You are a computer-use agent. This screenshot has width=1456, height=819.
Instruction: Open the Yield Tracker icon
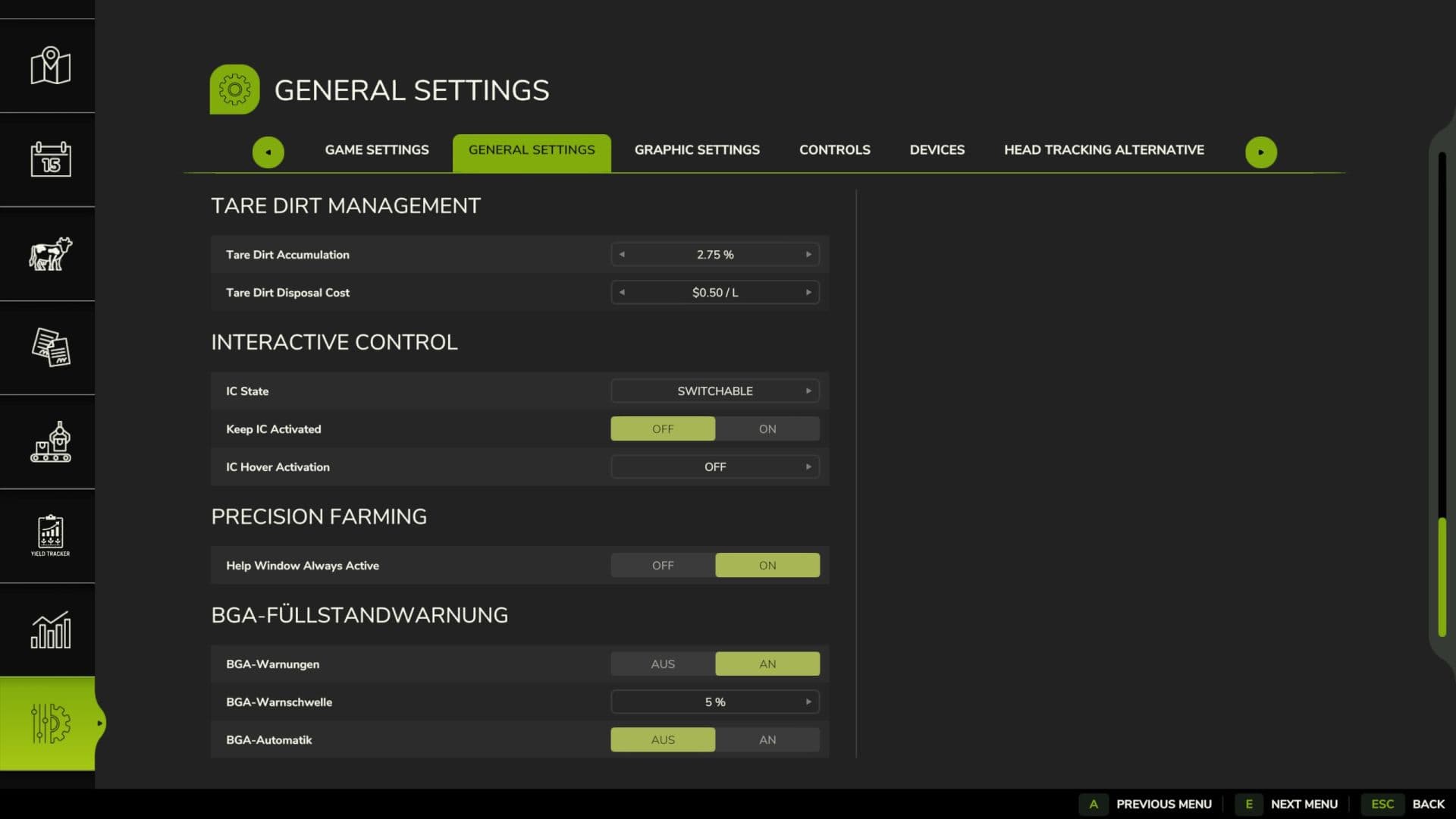tap(50, 535)
